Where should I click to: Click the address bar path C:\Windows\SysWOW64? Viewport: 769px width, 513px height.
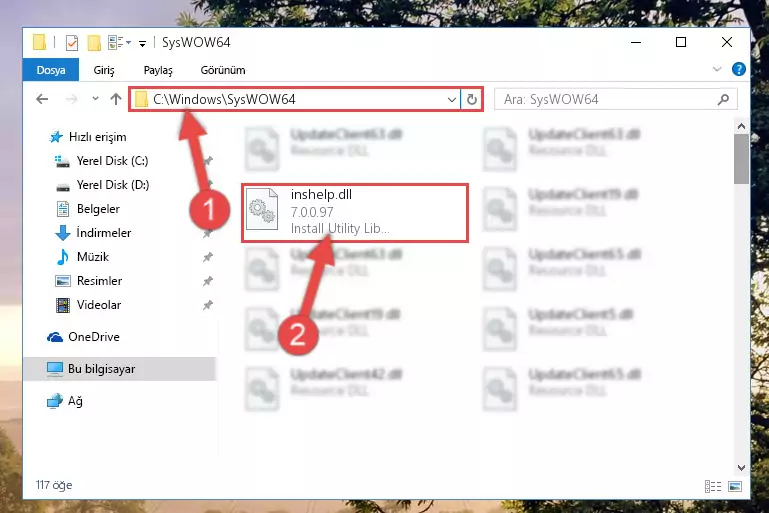tap(224, 100)
